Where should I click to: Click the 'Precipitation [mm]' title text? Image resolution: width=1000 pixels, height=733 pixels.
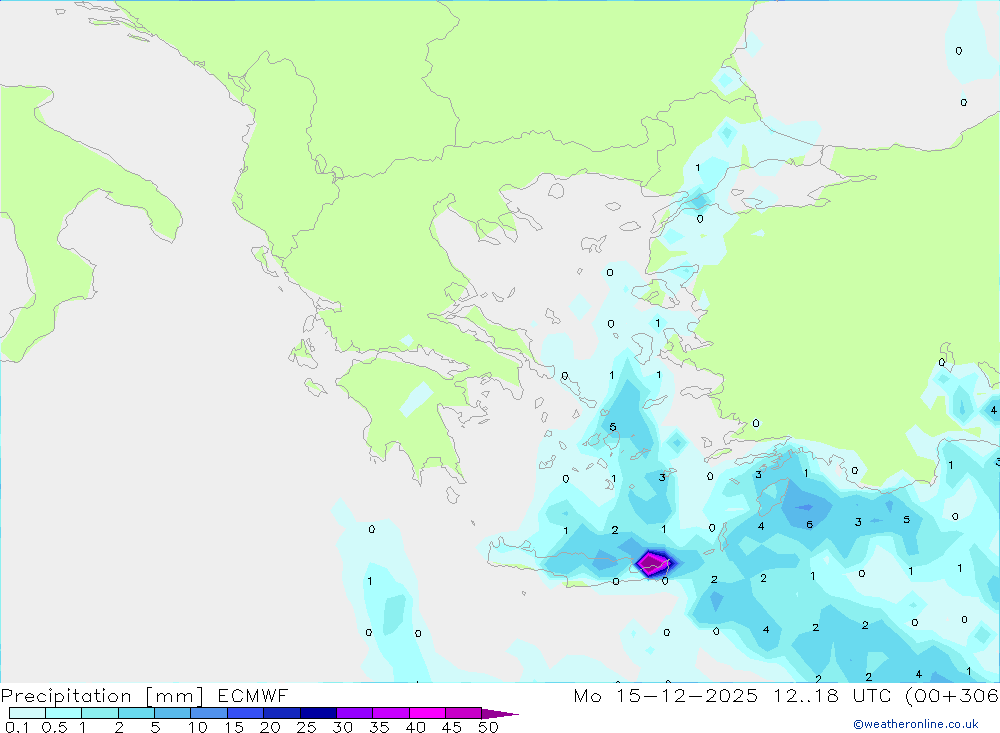click(102, 696)
